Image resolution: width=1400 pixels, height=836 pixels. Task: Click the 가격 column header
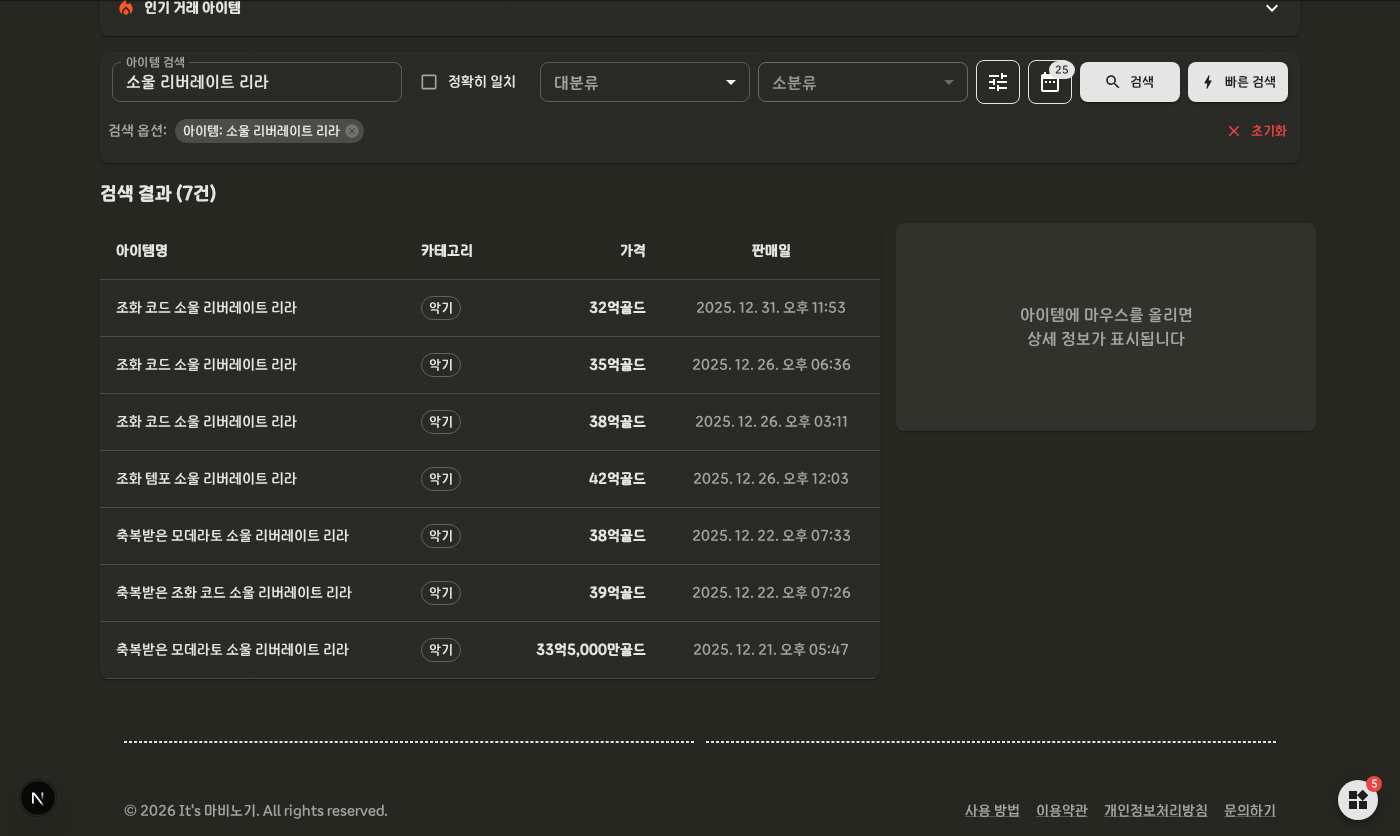click(633, 251)
